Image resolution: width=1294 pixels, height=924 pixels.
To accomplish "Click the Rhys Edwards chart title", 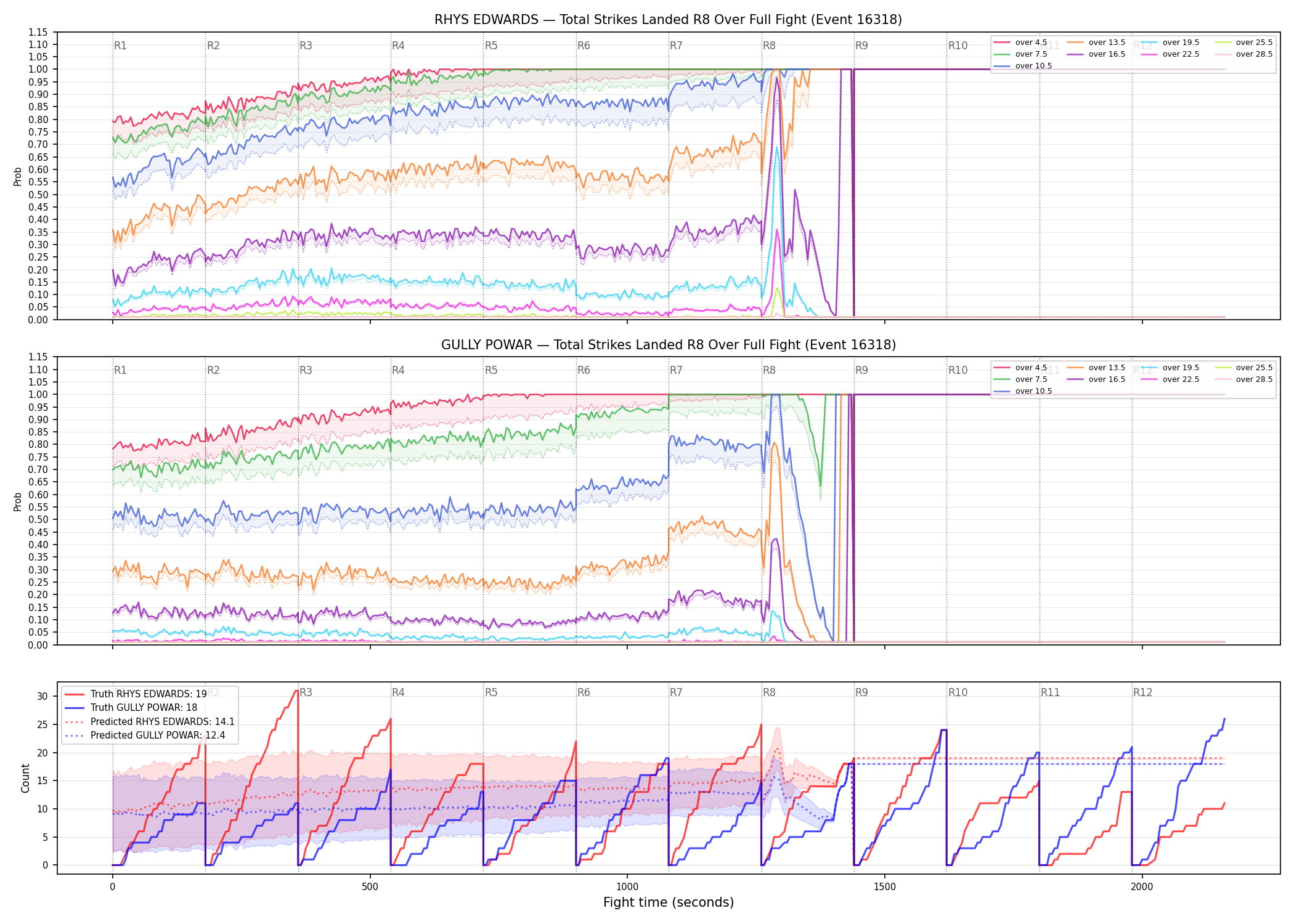I will coord(668,20).
